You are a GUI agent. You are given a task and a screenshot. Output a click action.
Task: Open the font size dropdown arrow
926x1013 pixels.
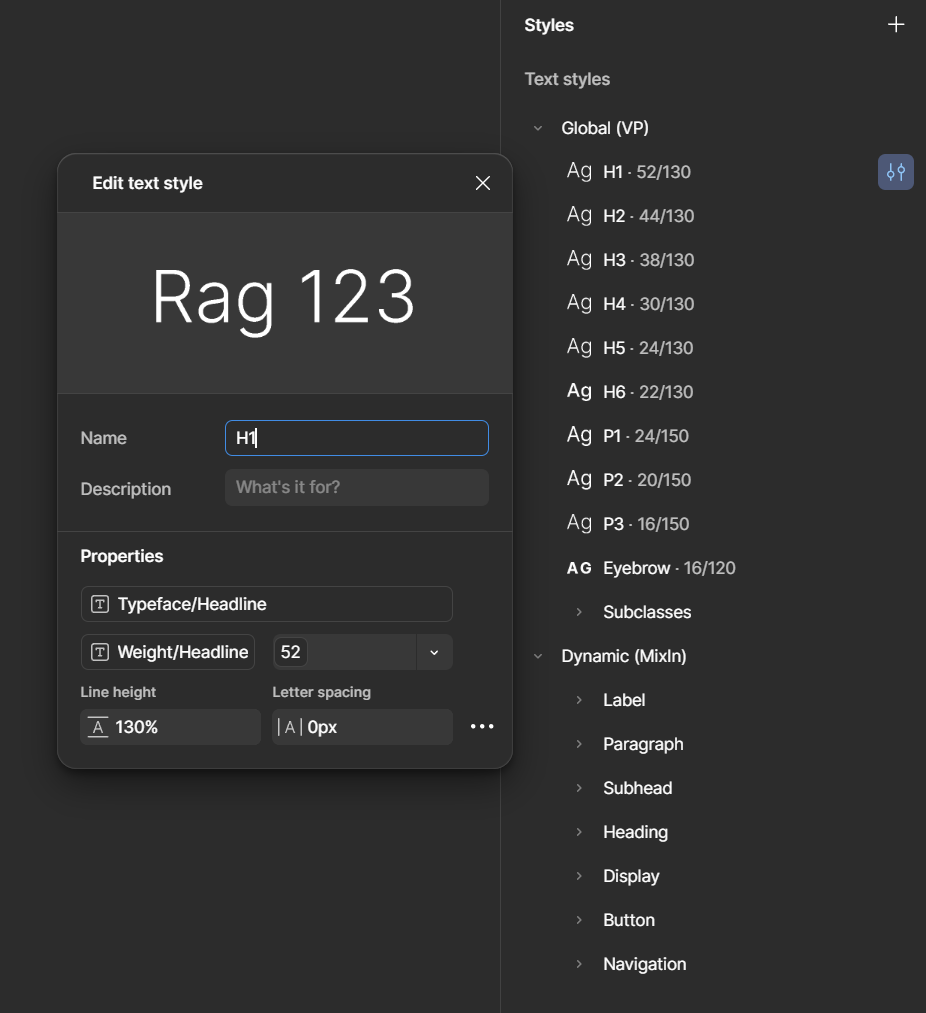(434, 652)
